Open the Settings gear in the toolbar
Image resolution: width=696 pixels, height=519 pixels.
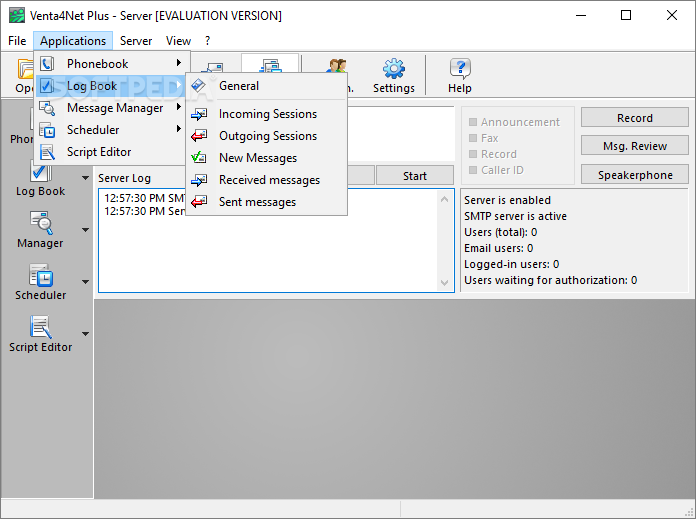[394, 75]
